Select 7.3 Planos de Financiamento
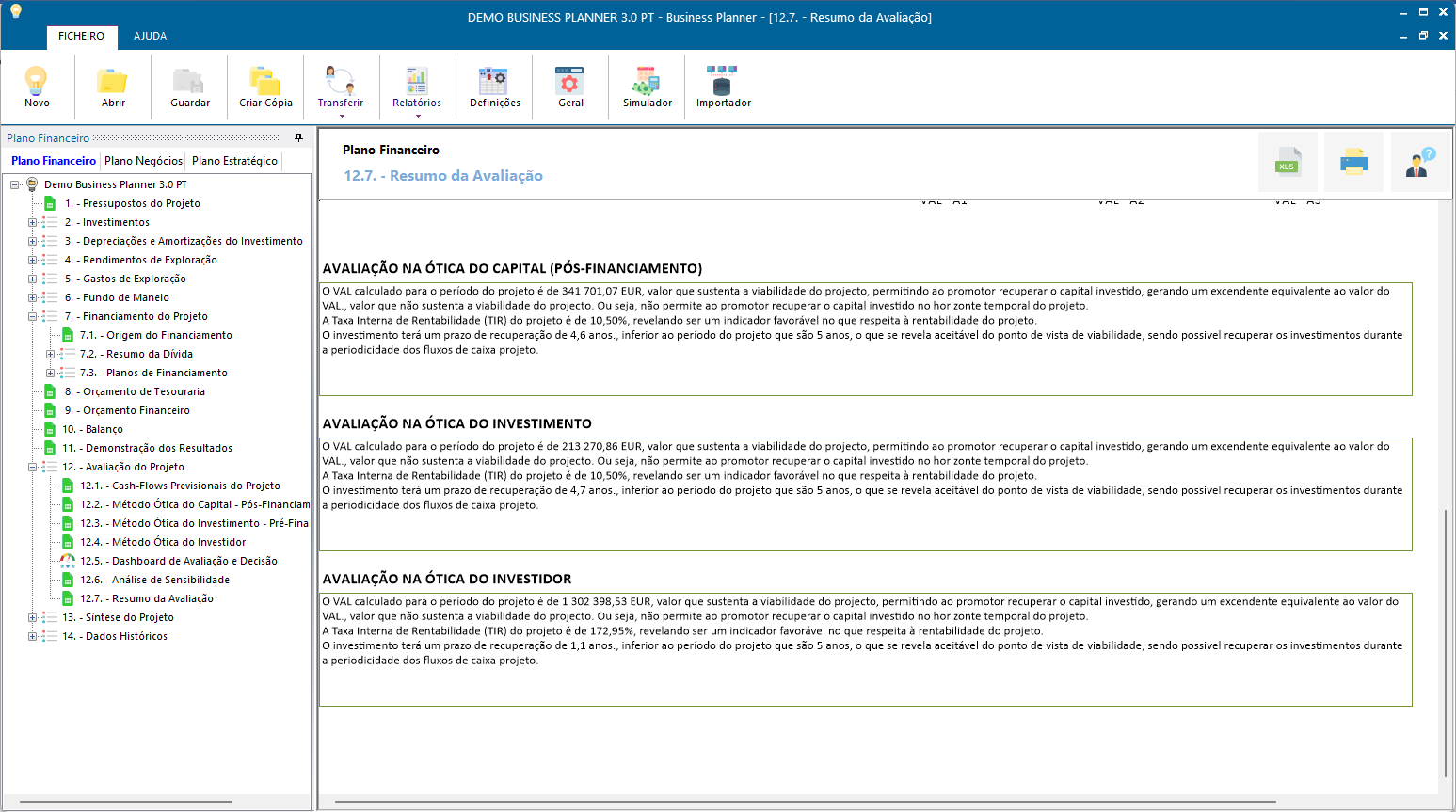 (153, 373)
